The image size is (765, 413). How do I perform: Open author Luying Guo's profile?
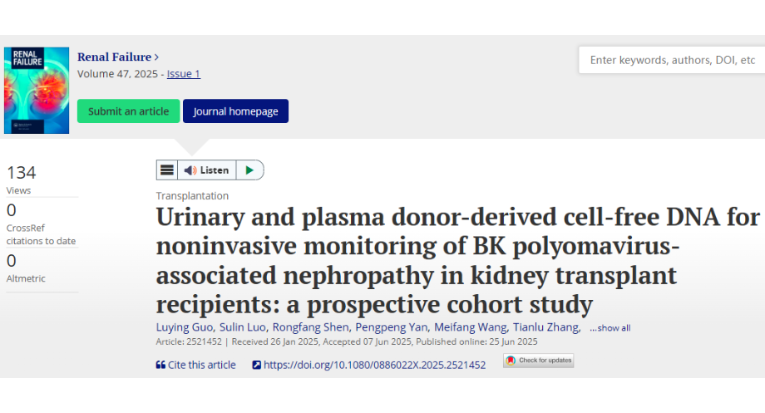click(184, 327)
